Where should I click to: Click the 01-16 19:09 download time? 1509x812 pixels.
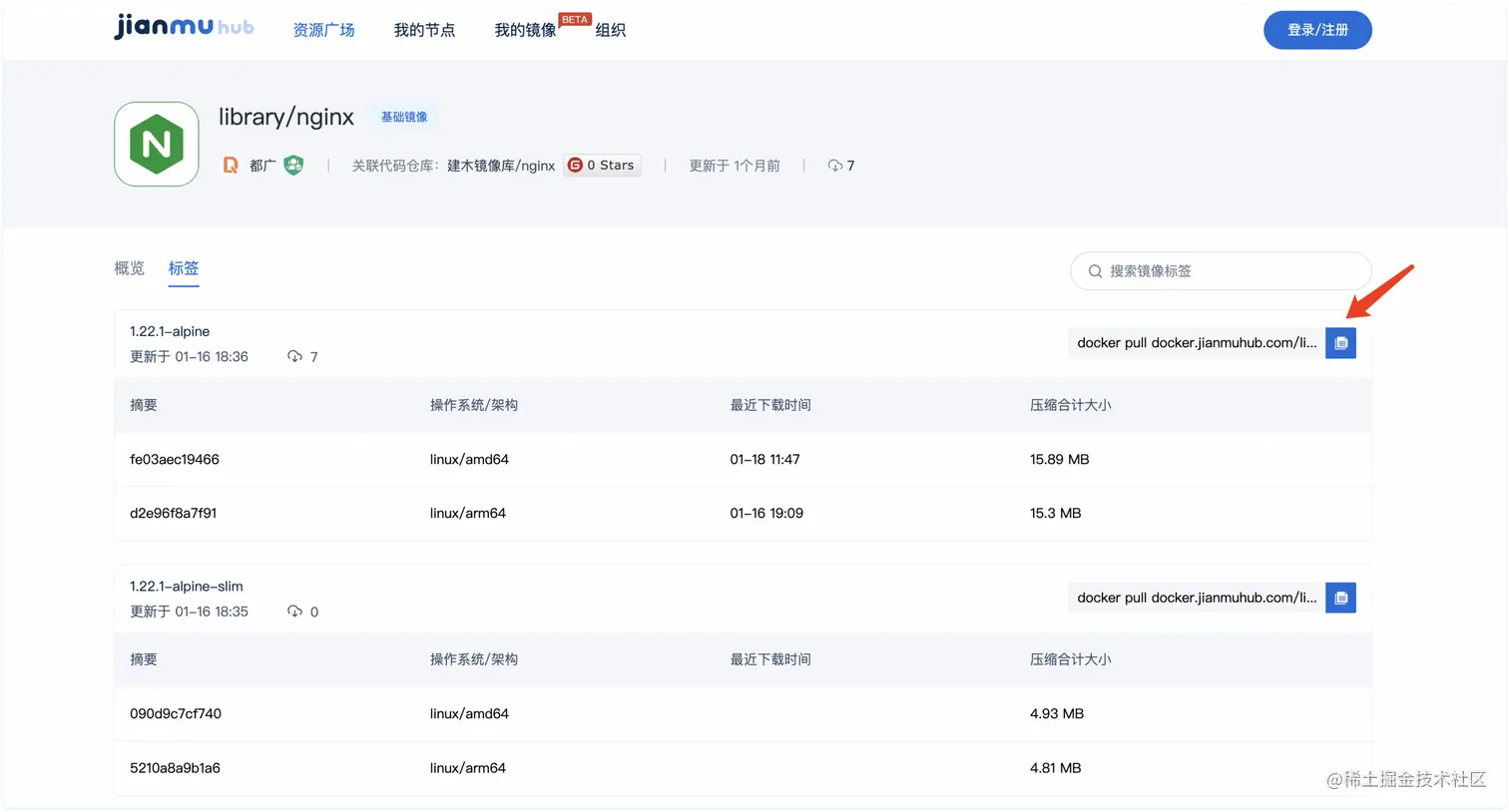click(766, 514)
